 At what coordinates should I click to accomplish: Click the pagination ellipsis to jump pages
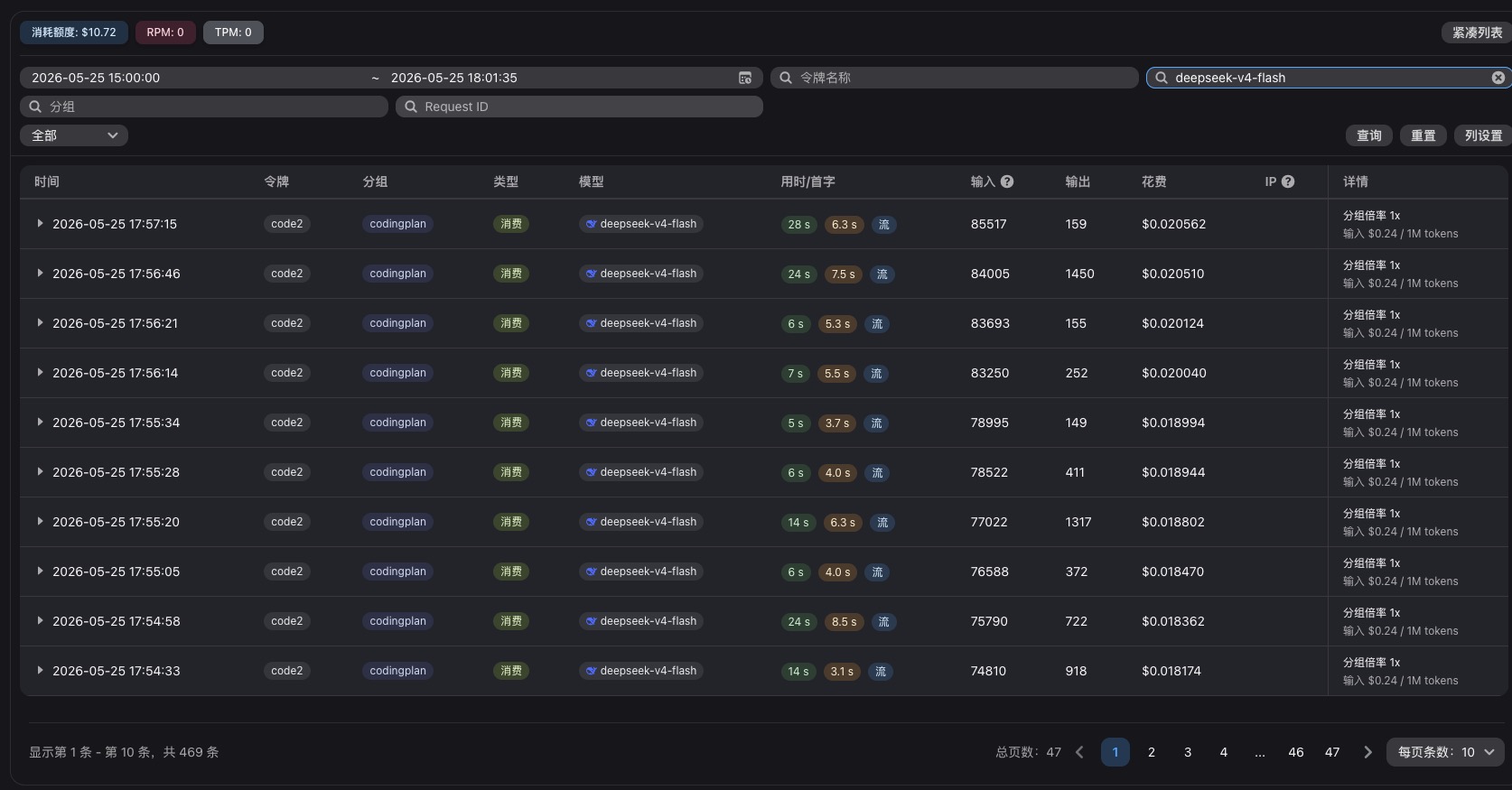pyautogui.click(x=1260, y=752)
